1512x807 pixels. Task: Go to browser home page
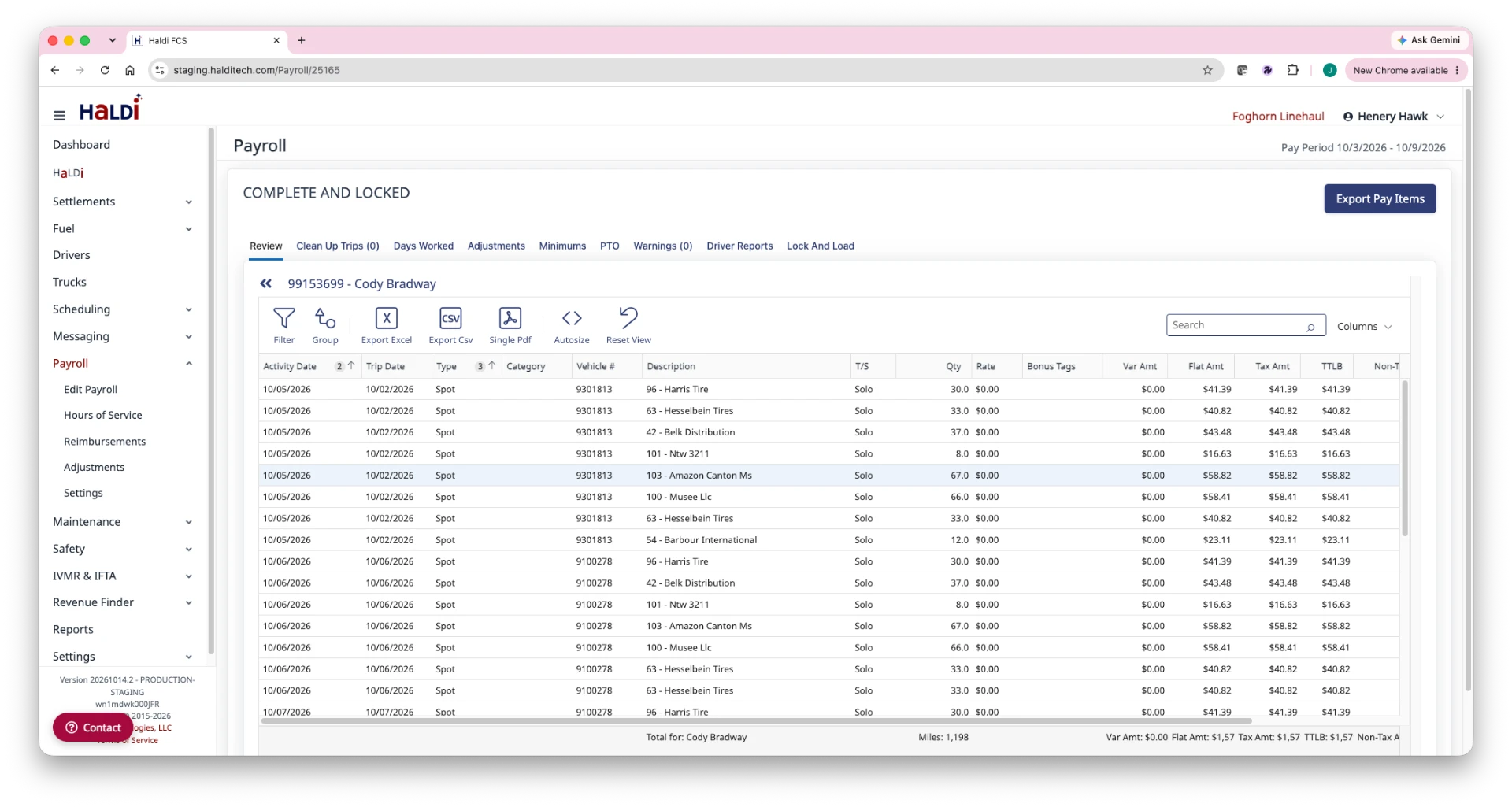pyautogui.click(x=130, y=70)
